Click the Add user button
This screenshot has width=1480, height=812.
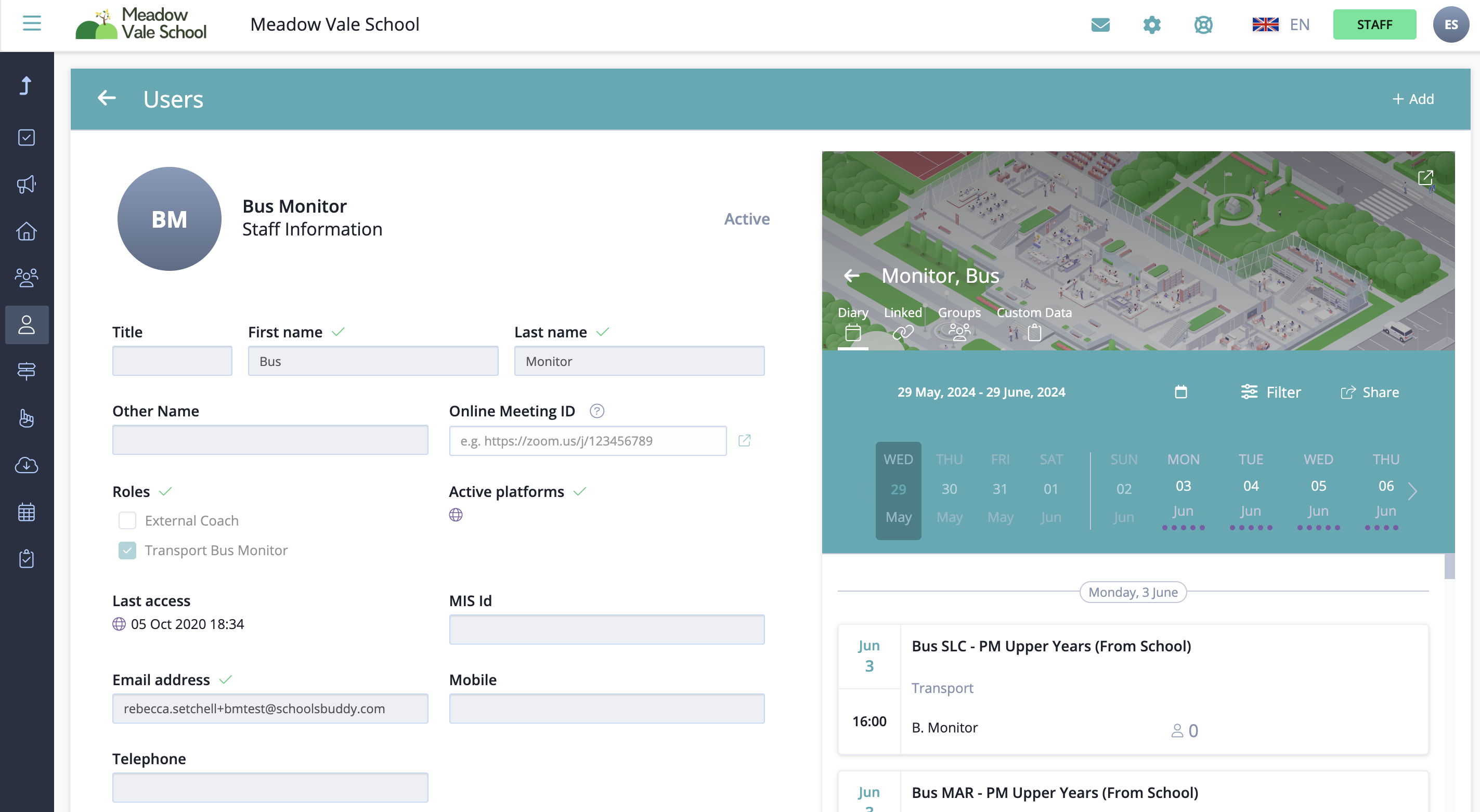pyautogui.click(x=1413, y=99)
